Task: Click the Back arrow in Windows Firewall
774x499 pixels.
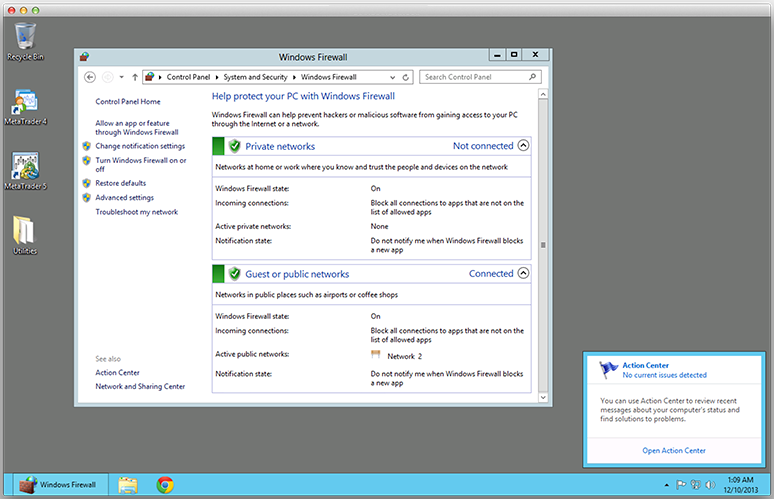Action: coord(90,77)
